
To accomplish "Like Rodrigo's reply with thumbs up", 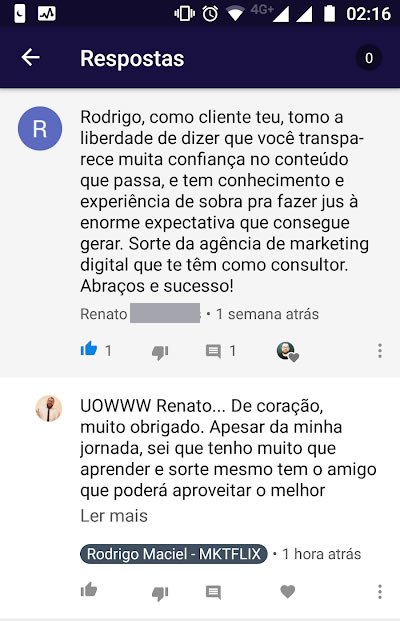I will click(x=89, y=590).
